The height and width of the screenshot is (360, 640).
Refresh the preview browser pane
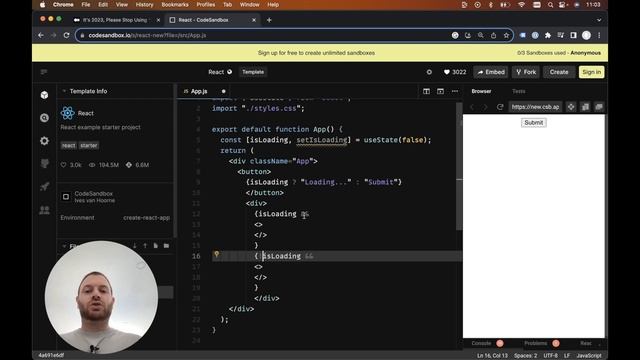coord(500,107)
